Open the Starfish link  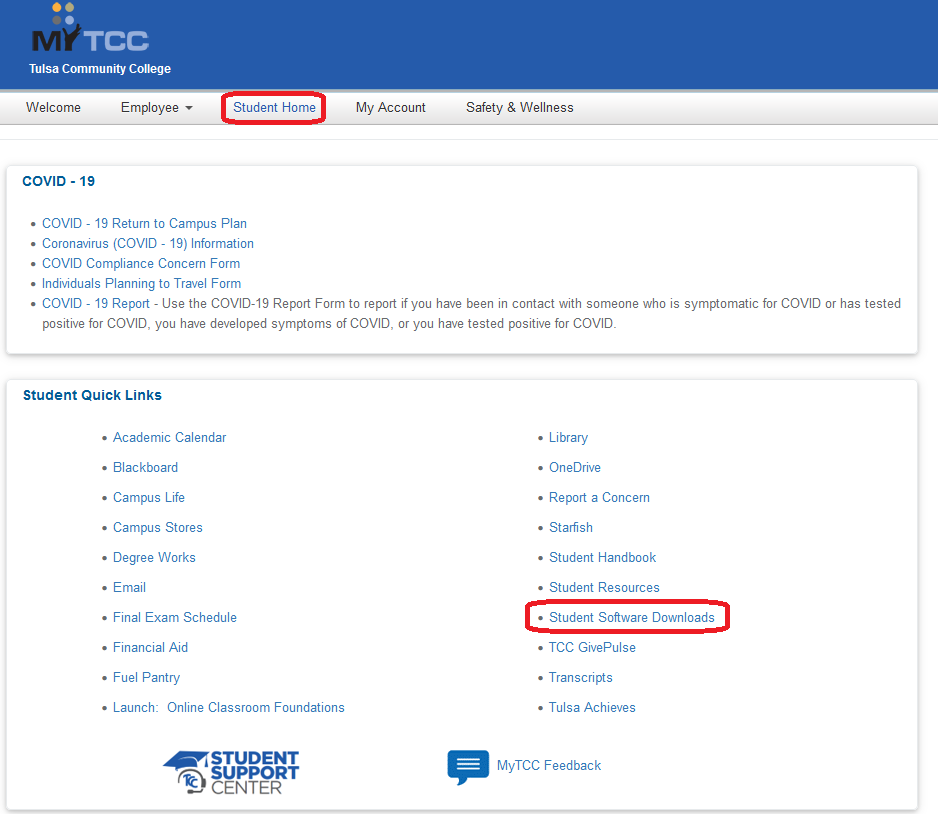coord(571,528)
